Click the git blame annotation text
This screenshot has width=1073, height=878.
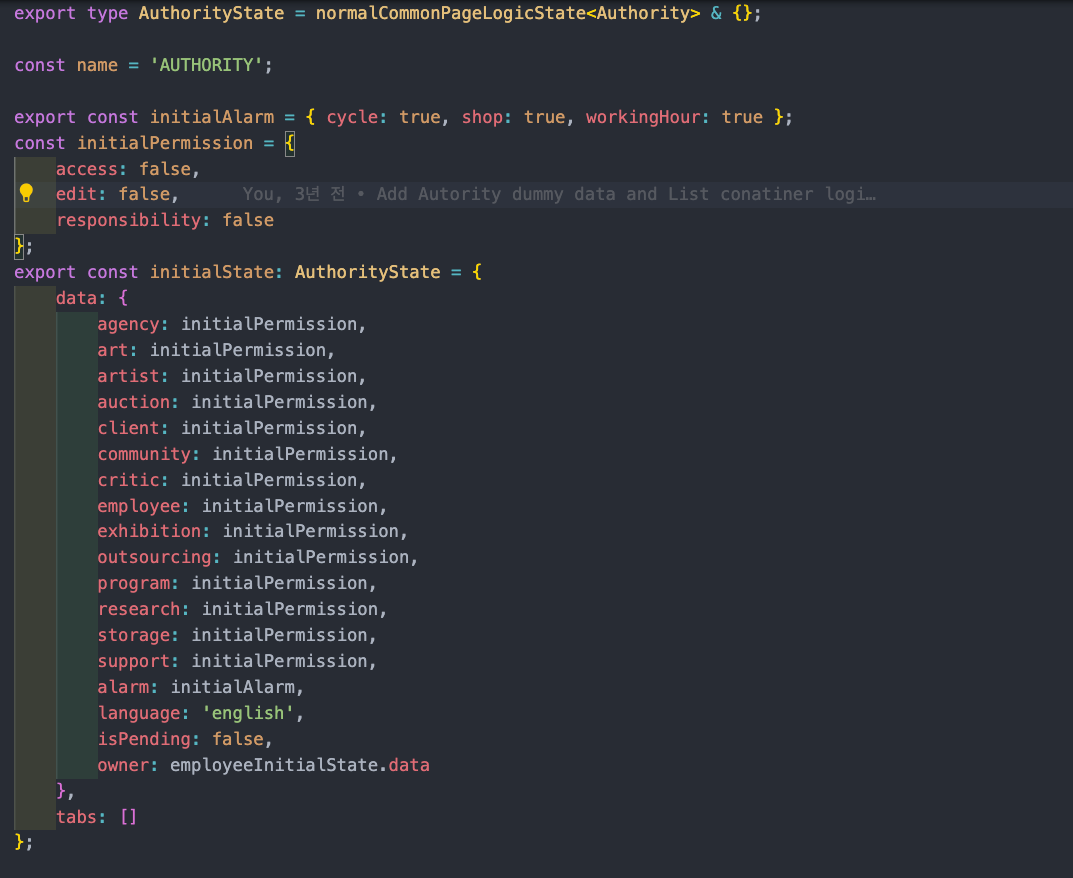(558, 194)
